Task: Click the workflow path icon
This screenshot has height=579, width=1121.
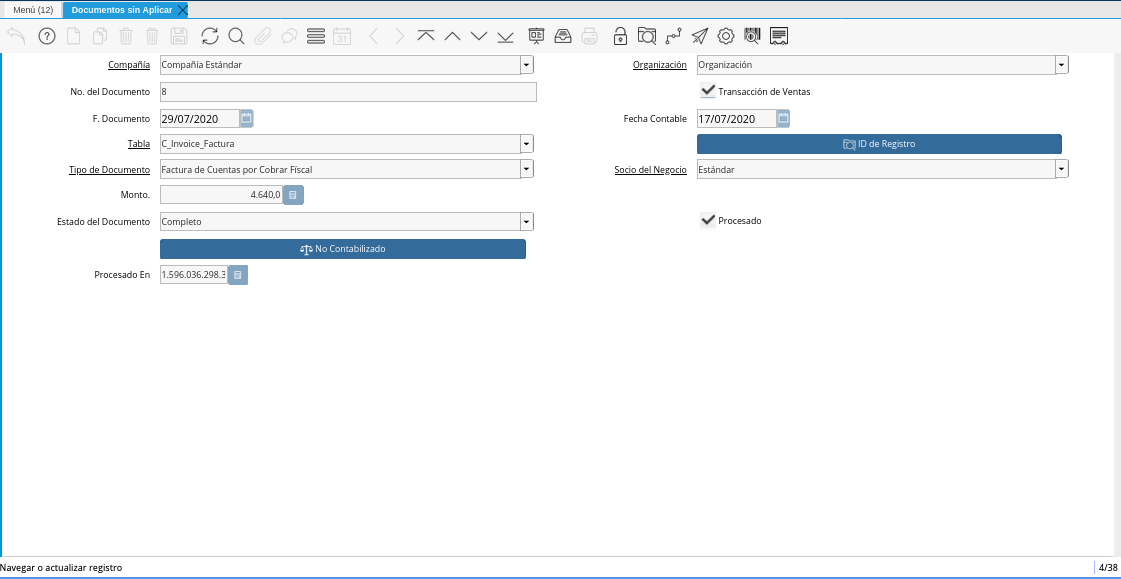Action: [x=673, y=36]
